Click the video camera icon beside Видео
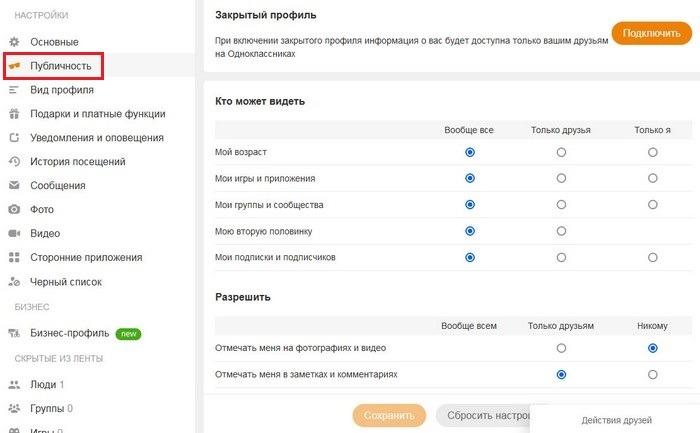 tap(14, 233)
